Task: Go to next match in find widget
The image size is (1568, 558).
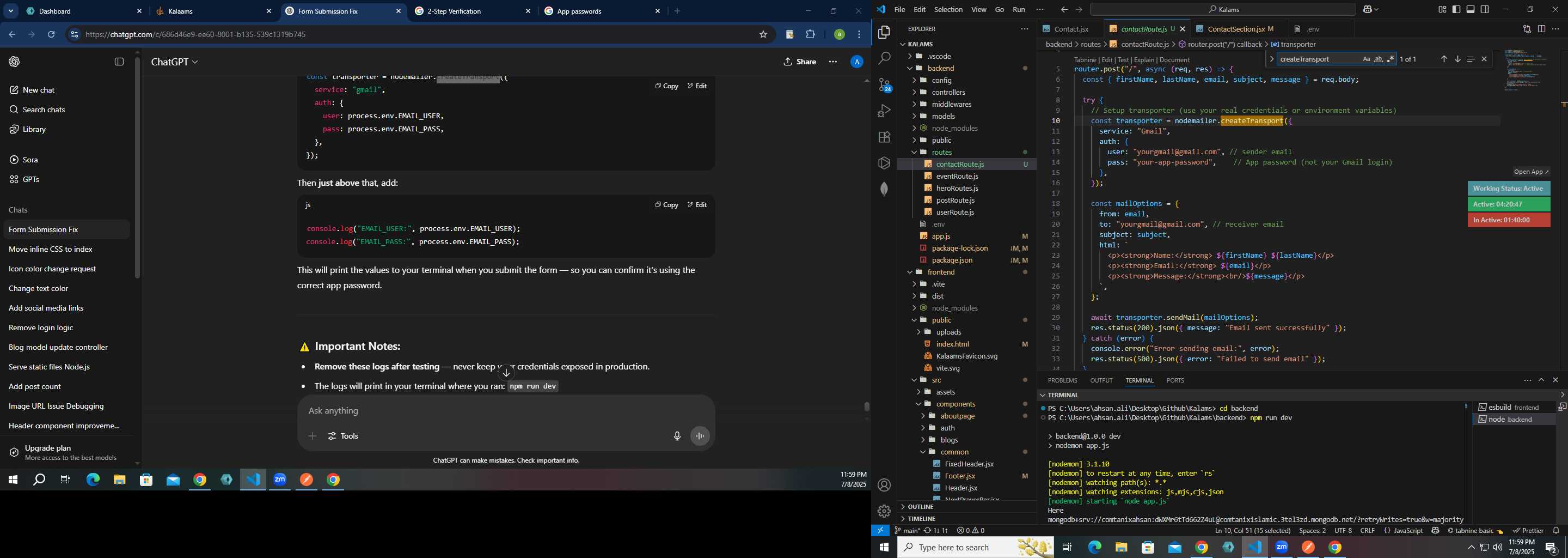Action: coord(1457,59)
